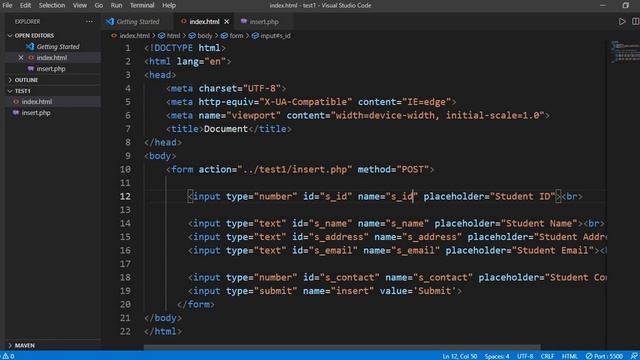
Task: Open the Run menu
Action: click(x=116, y=5)
